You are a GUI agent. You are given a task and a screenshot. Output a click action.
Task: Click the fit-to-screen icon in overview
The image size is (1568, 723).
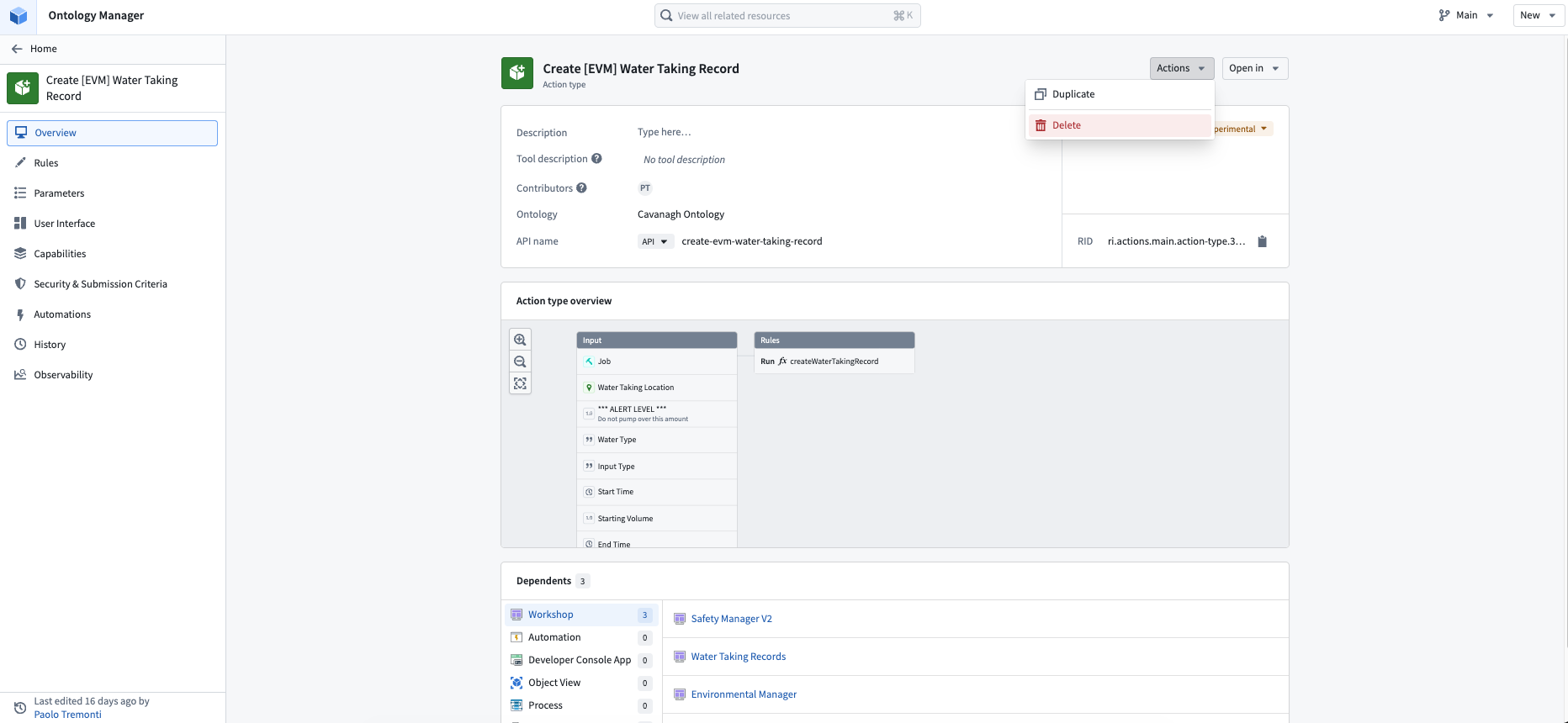(520, 383)
